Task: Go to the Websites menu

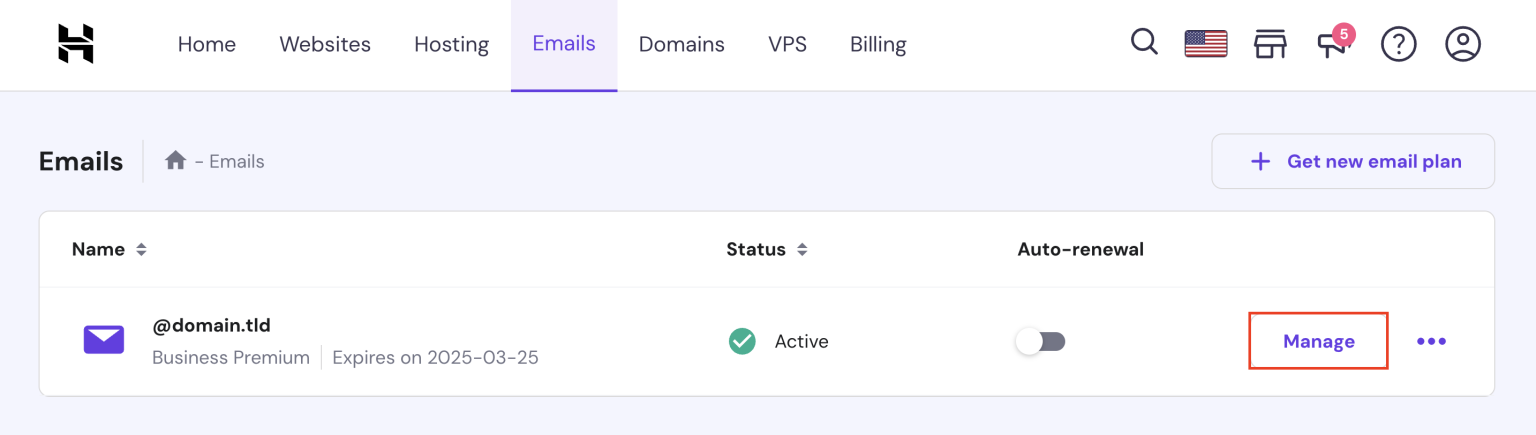Action: click(x=325, y=44)
